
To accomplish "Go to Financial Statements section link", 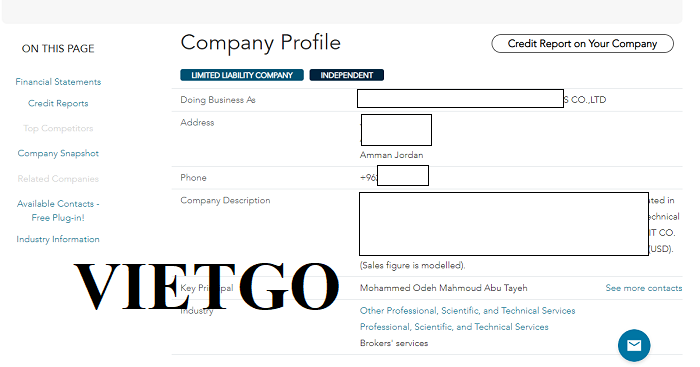I will point(58,82).
